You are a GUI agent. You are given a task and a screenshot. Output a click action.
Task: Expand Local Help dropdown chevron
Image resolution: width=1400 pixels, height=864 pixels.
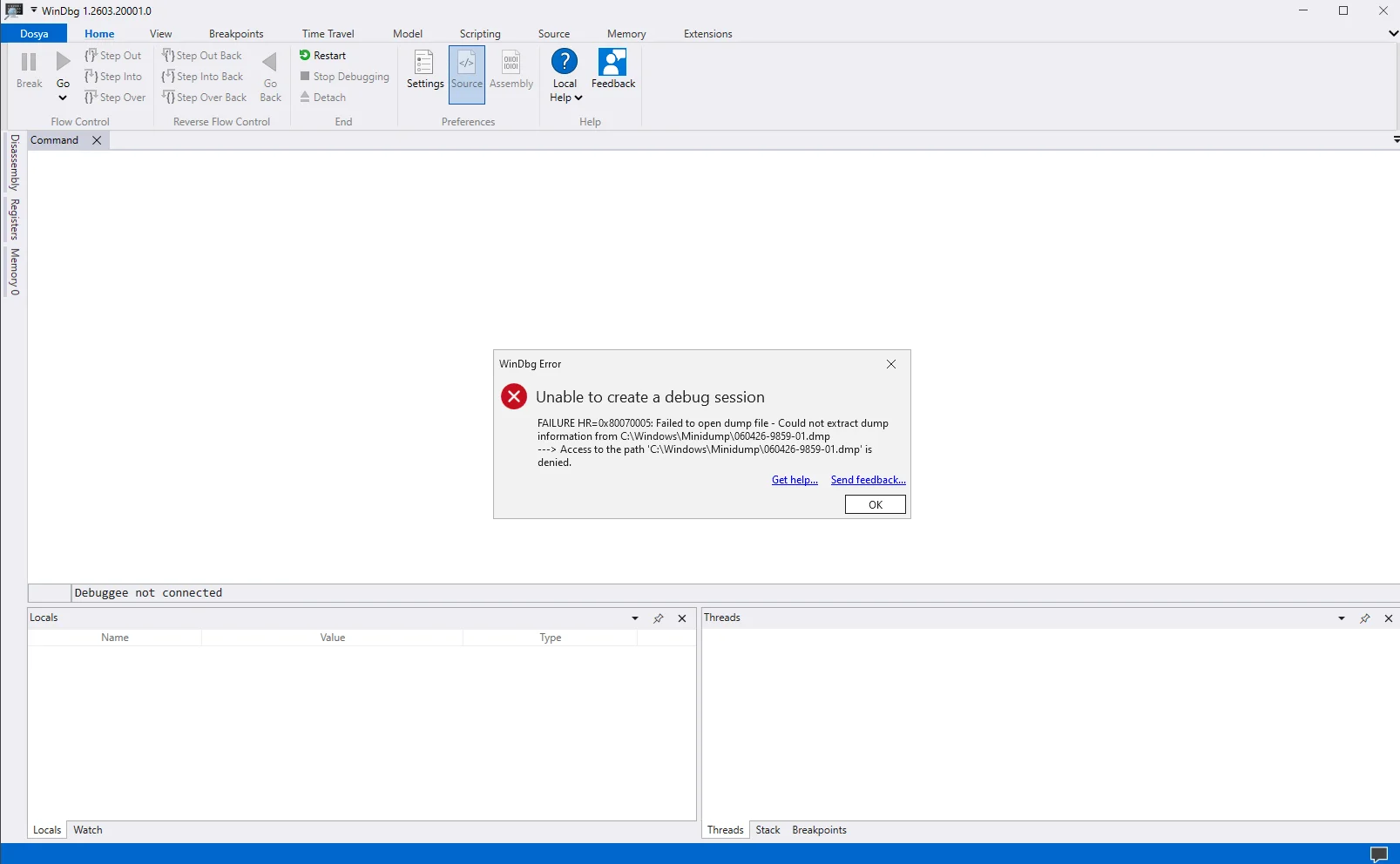tap(578, 98)
